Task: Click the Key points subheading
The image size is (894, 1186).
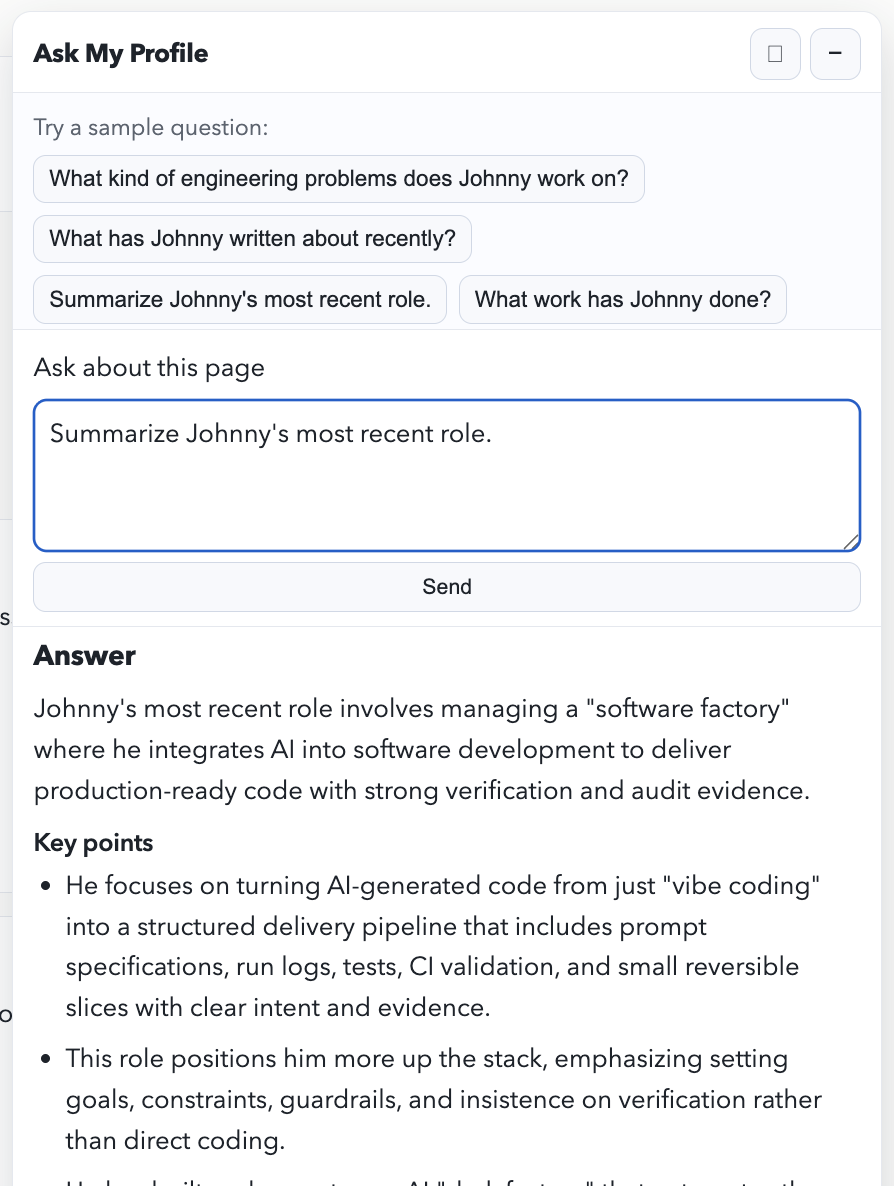Action: coord(93,843)
